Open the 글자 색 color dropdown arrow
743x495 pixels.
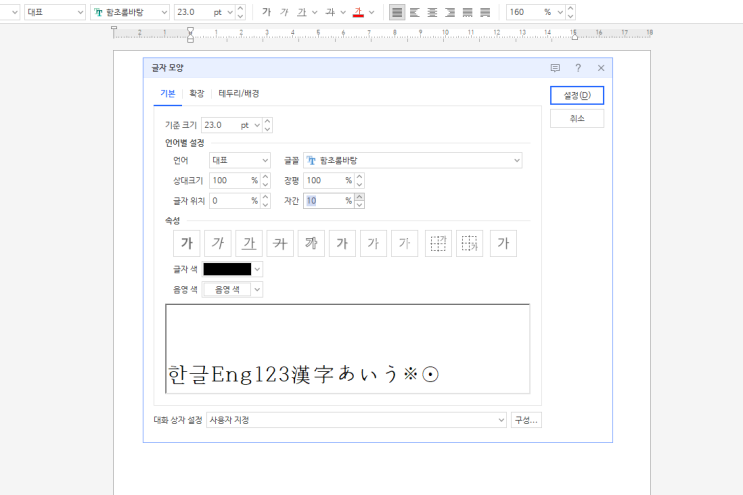coord(257,269)
